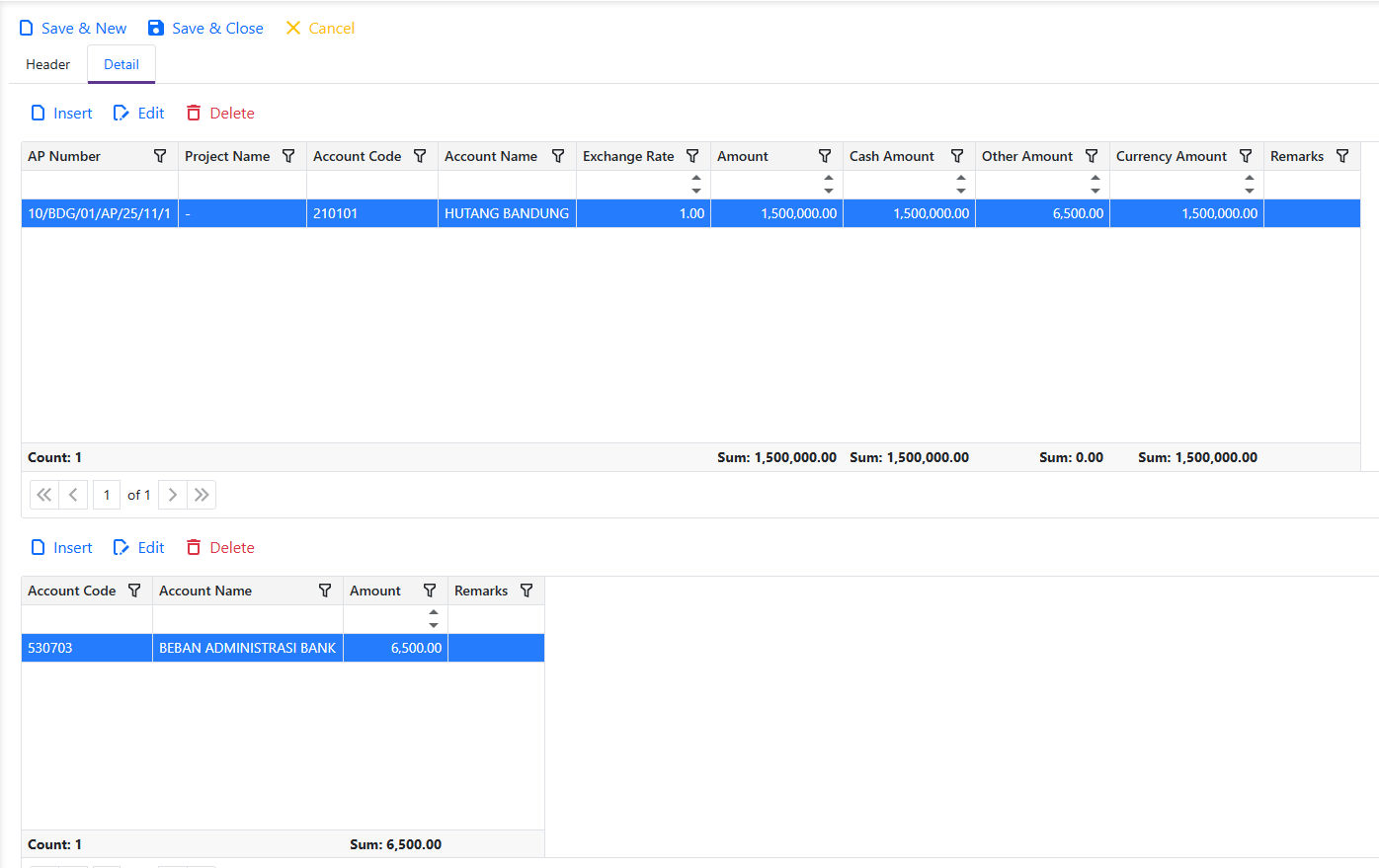Click the account code 530703 cell
Viewport: 1379px width, 868px height.
pyautogui.click(x=87, y=648)
